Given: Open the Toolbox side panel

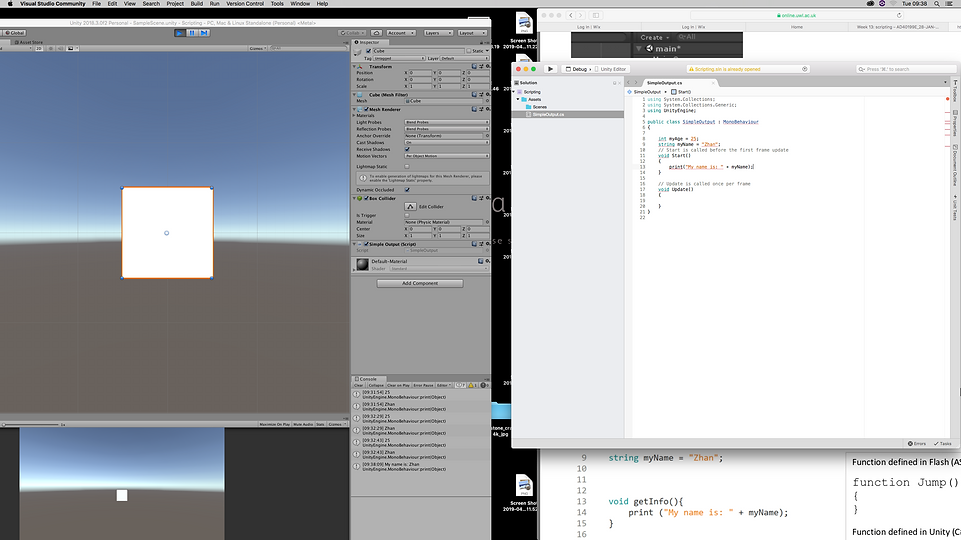Looking at the screenshot, I should (x=955, y=92).
